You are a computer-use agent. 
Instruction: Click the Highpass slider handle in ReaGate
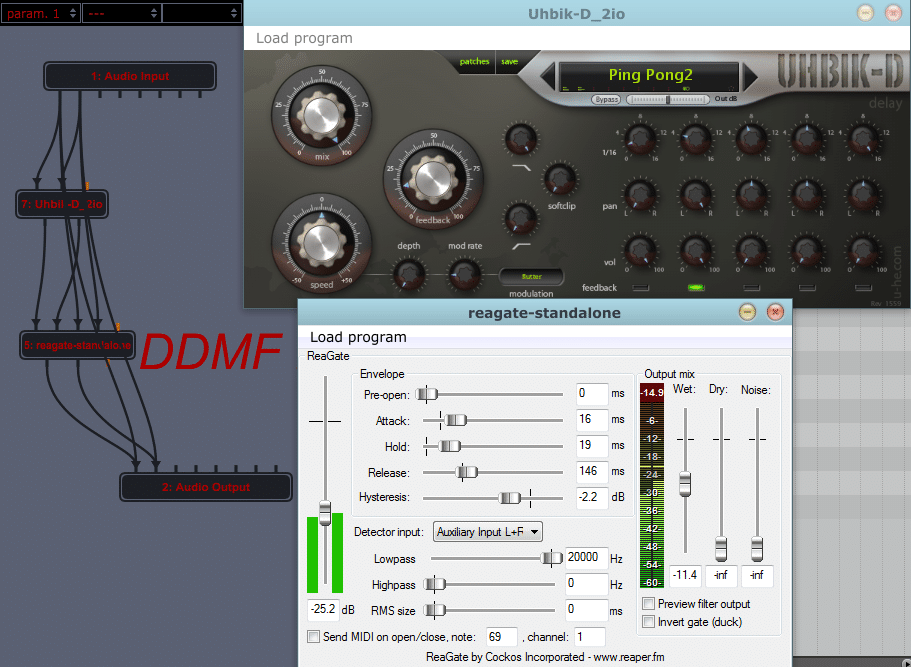(x=435, y=584)
